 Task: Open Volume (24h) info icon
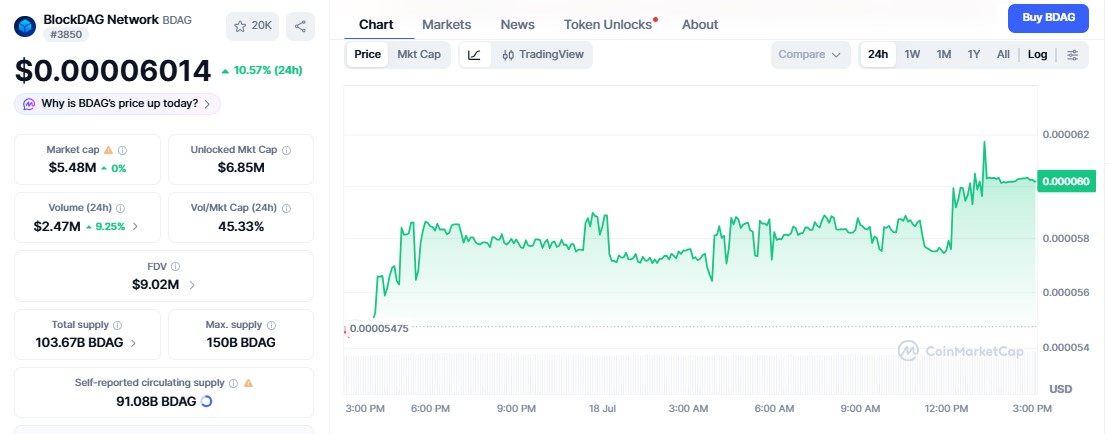pyautogui.click(x=120, y=208)
